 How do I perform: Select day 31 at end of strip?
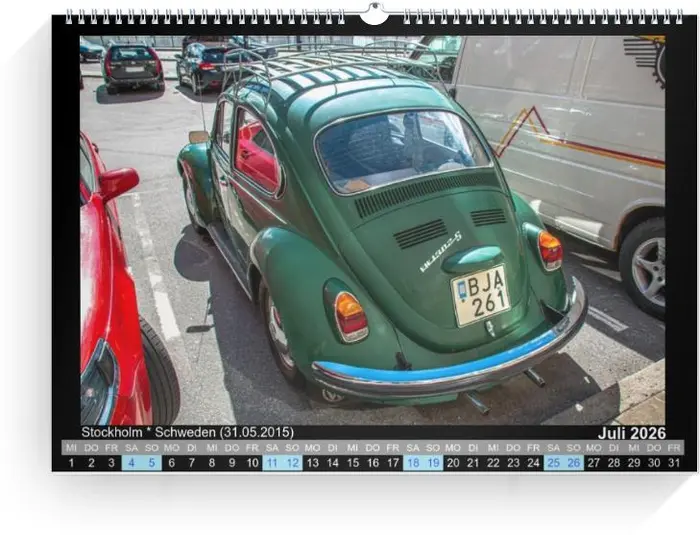(674, 463)
